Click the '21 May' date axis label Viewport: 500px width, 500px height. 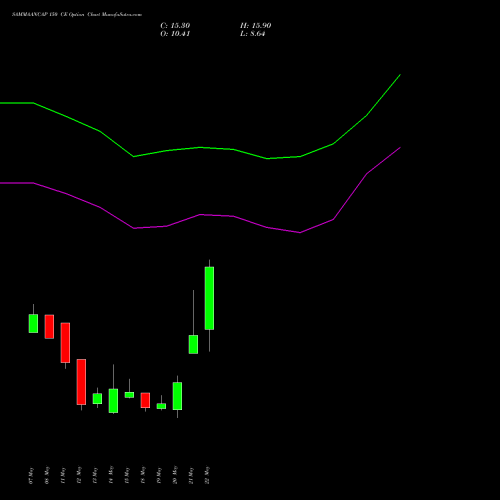191,476
